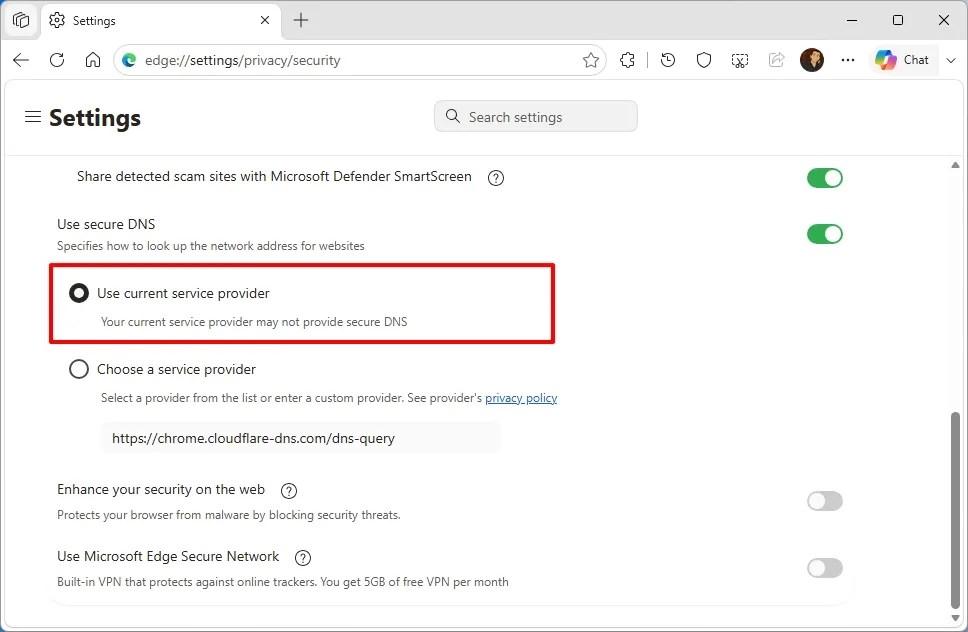Open the provider's privacy policy link

(521, 398)
